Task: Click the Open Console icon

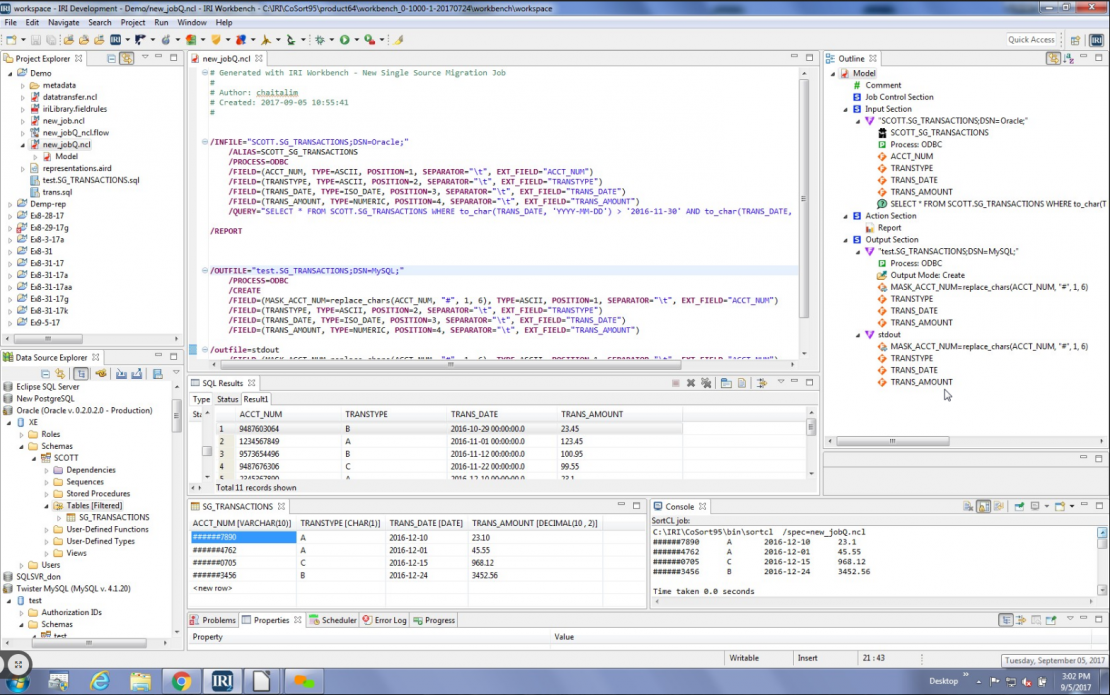Action: pos(1060,507)
